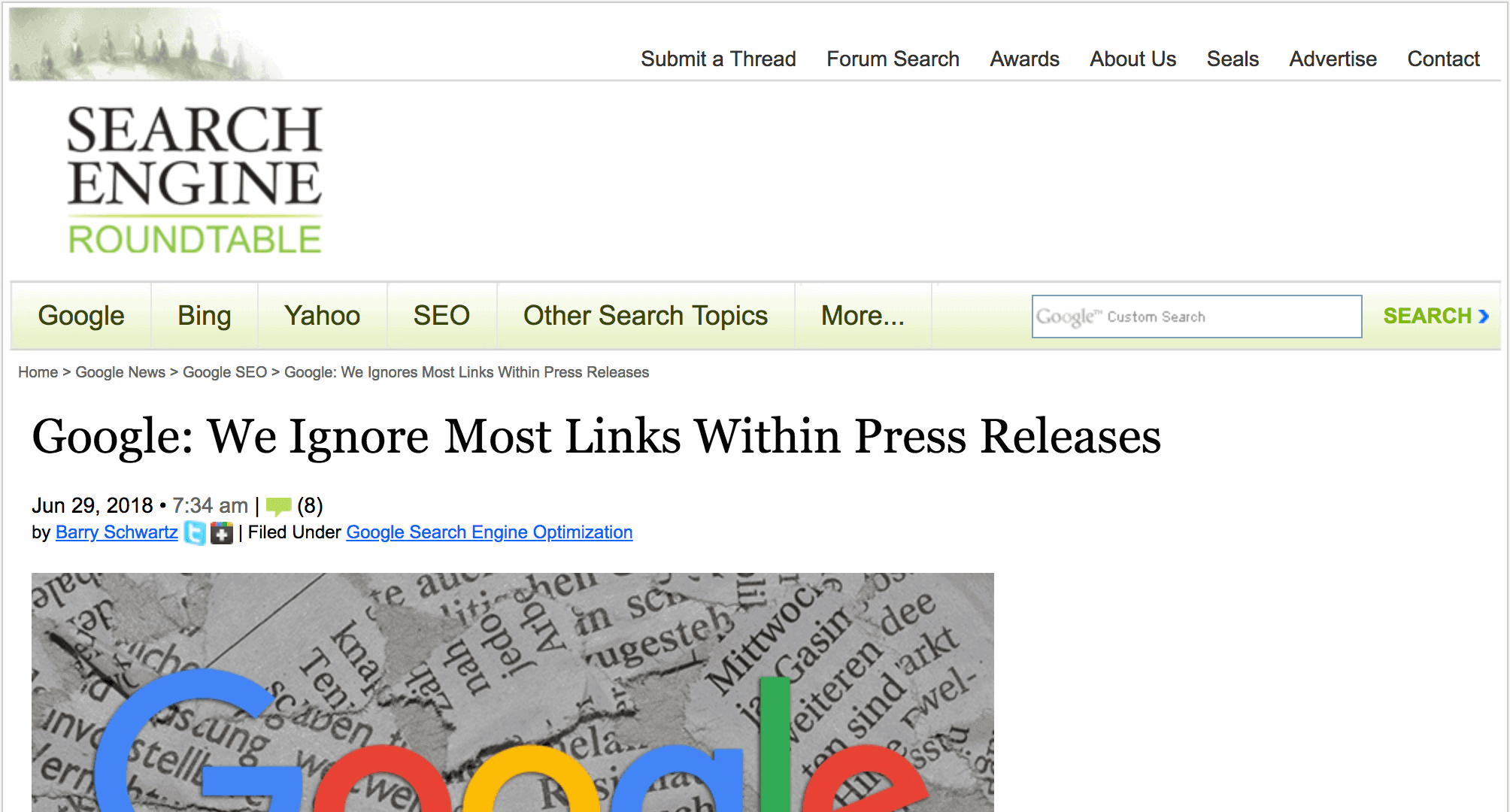This screenshot has width=1510, height=812.
Task: Open the Awards page
Action: [x=1024, y=59]
